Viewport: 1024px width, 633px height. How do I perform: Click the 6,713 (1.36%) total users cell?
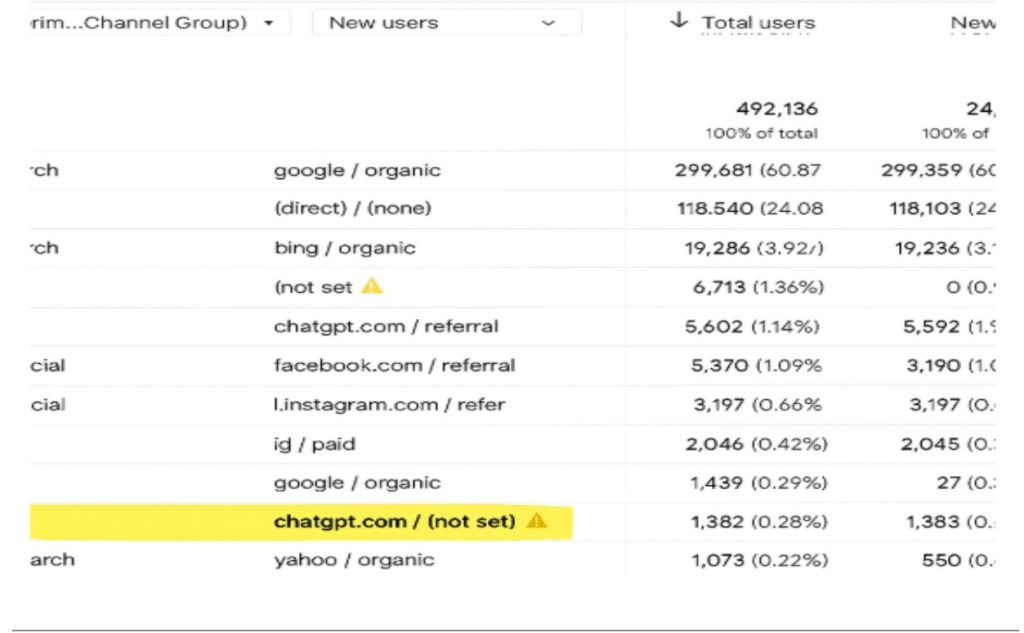pyautogui.click(x=757, y=287)
